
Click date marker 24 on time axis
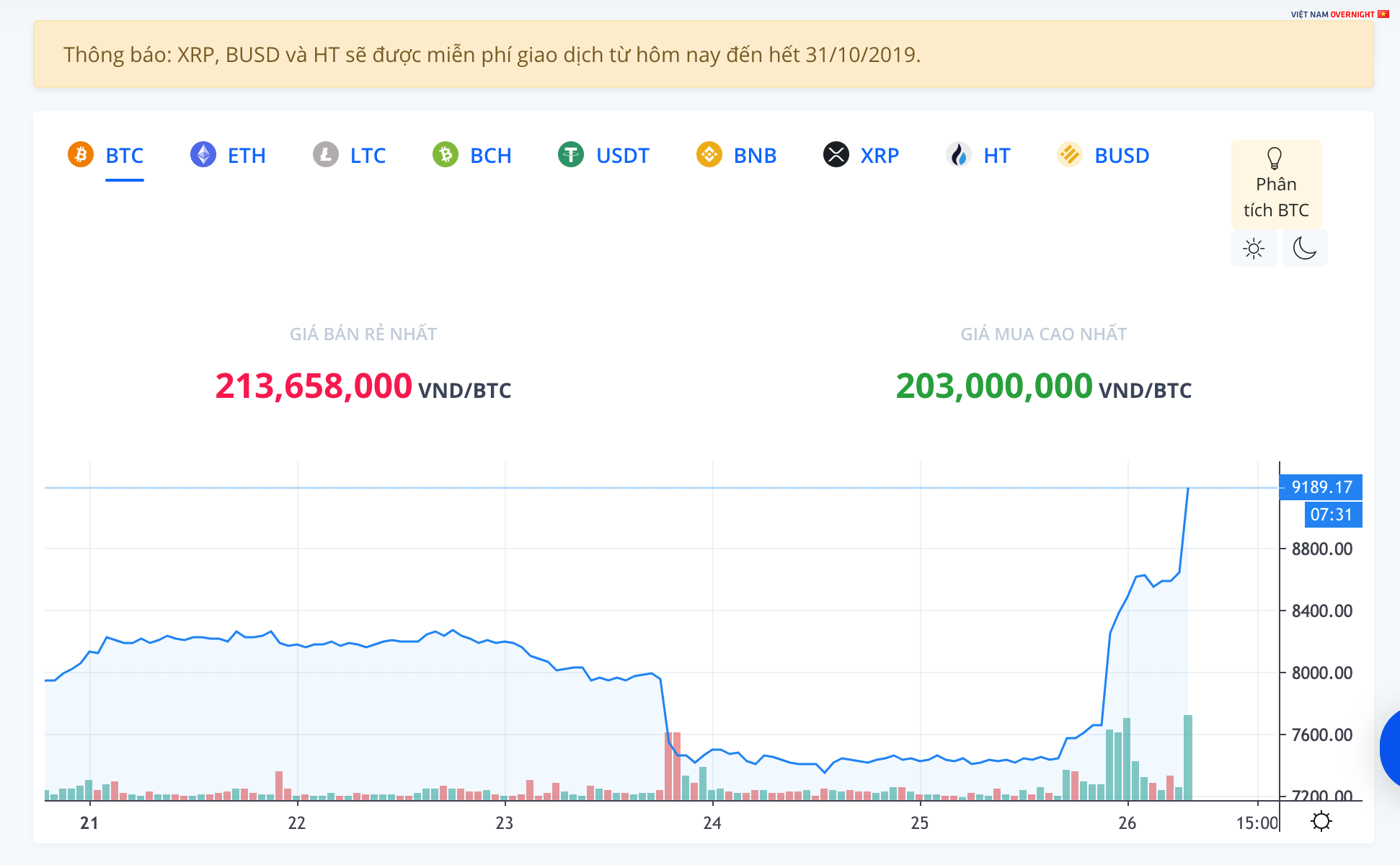point(712,822)
